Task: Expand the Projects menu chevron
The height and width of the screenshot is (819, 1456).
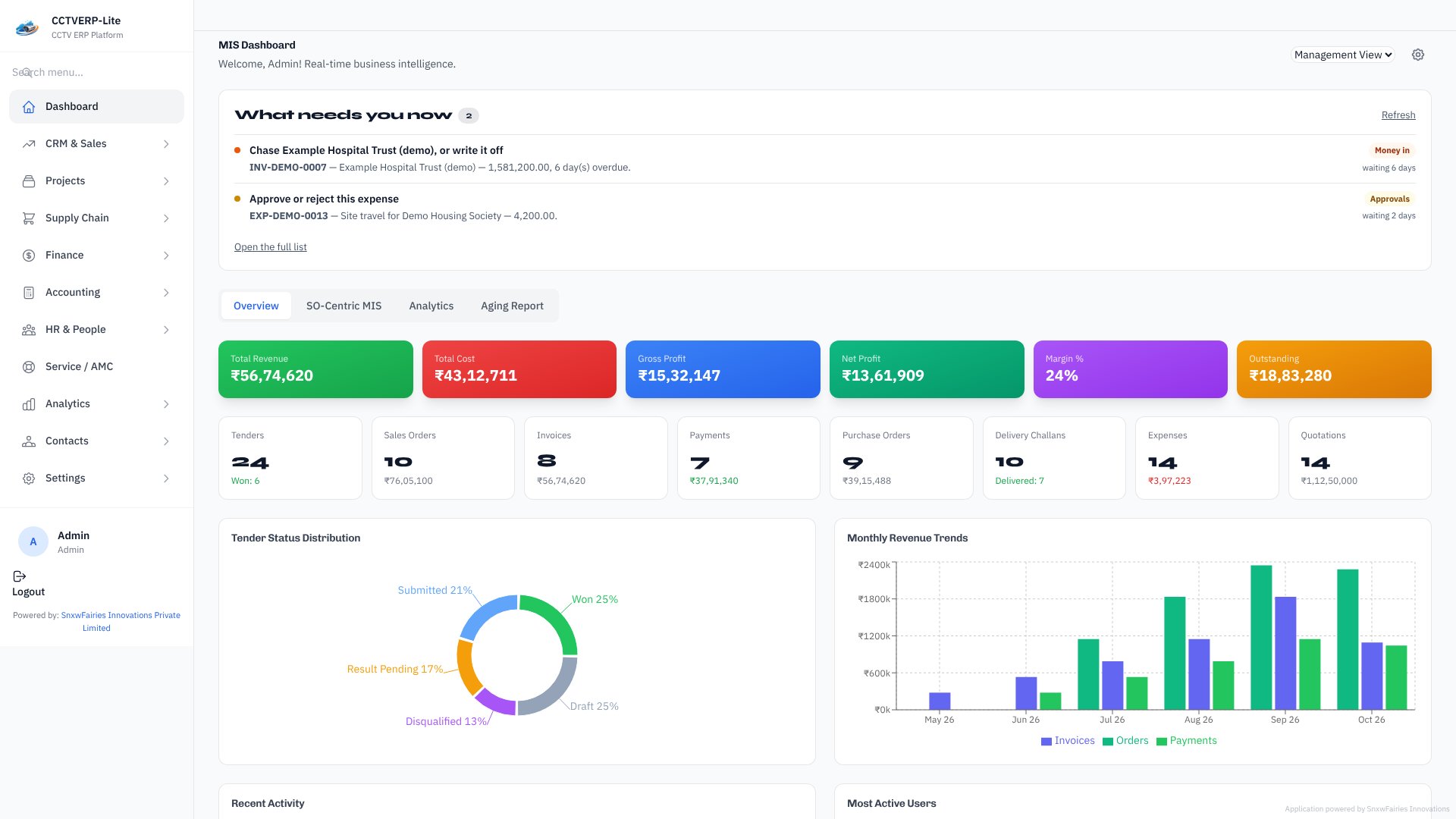Action: pyautogui.click(x=166, y=181)
